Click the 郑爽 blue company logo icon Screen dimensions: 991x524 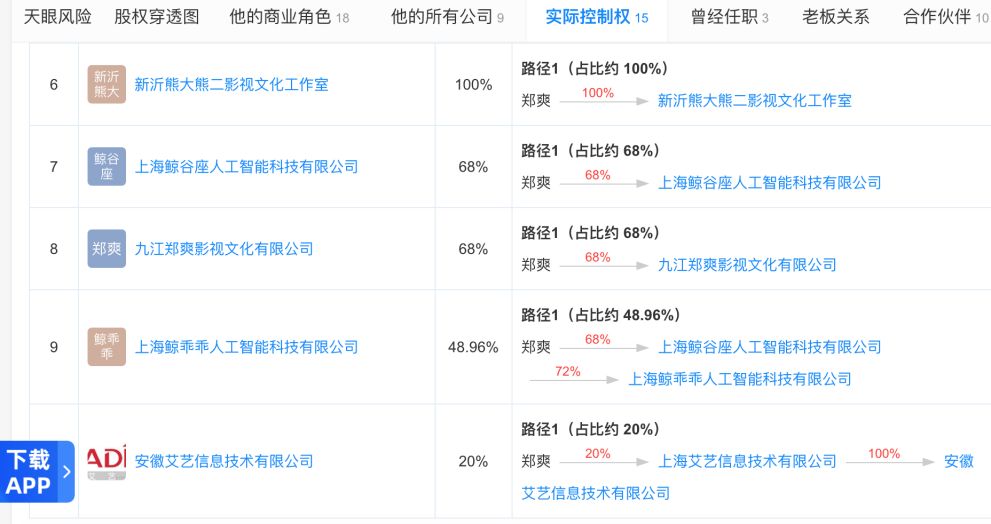[x=106, y=248]
